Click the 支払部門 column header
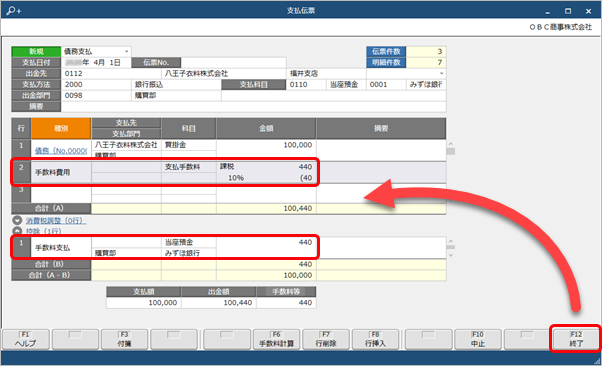This screenshot has height=366, width=602. coord(126,134)
